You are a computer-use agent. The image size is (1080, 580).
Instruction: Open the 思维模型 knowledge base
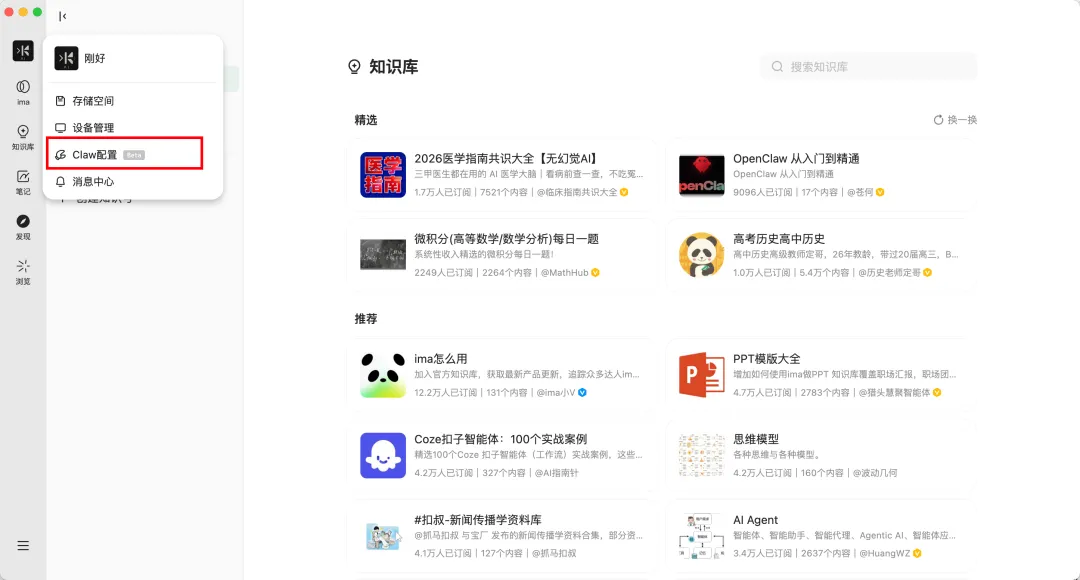click(x=820, y=455)
